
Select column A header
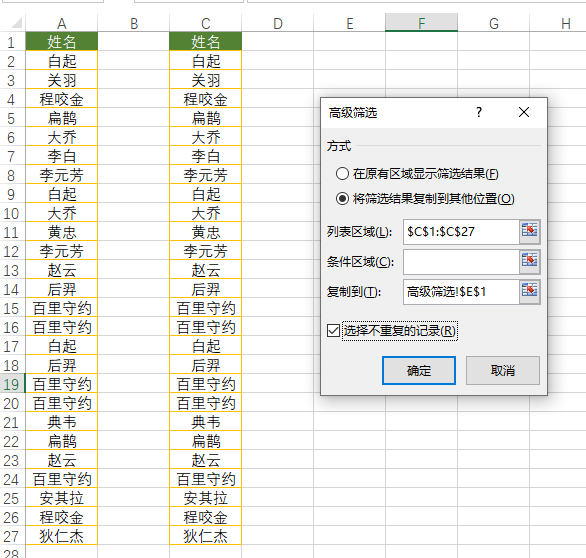click(x=62, y=24)
